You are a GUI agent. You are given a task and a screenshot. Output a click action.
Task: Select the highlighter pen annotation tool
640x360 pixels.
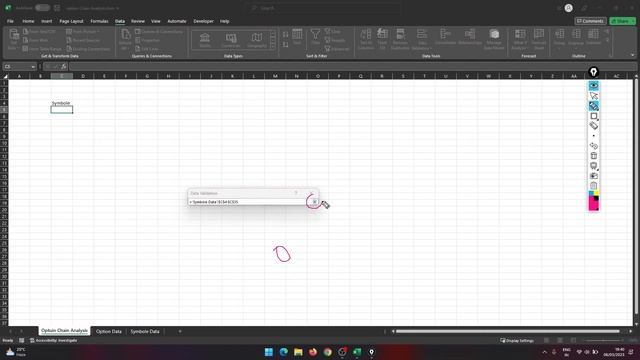593,106
